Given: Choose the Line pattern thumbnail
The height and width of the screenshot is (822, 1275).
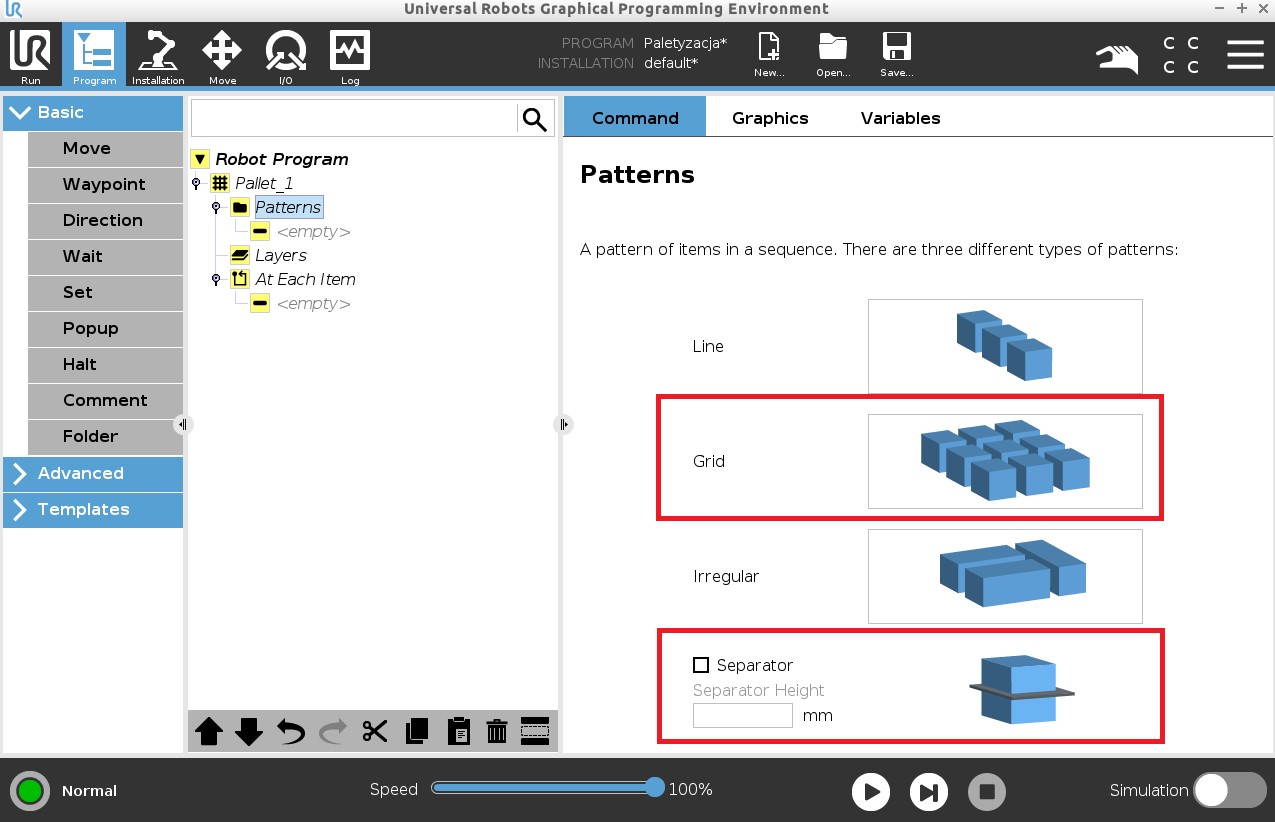Looking at the screenshot, I should (1005, 346).
